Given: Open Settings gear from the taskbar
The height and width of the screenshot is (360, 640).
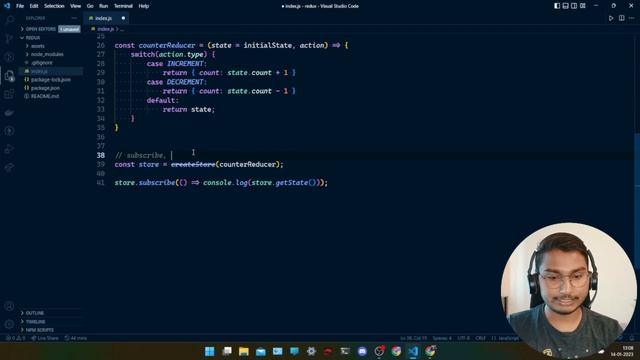Looking at the screenshot, I should tap(311, 351).
